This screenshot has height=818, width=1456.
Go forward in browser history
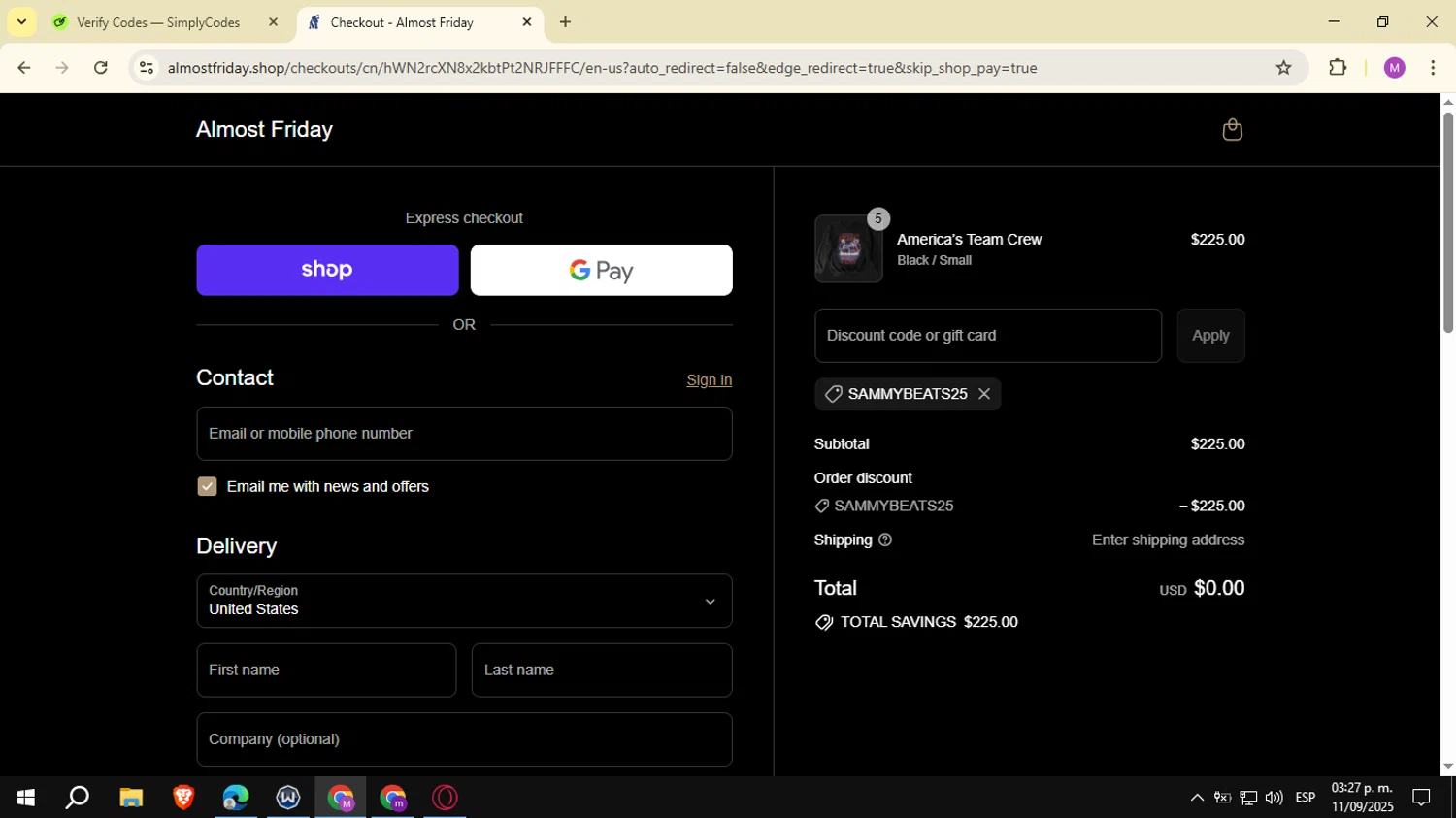click(x=62, y=68)
